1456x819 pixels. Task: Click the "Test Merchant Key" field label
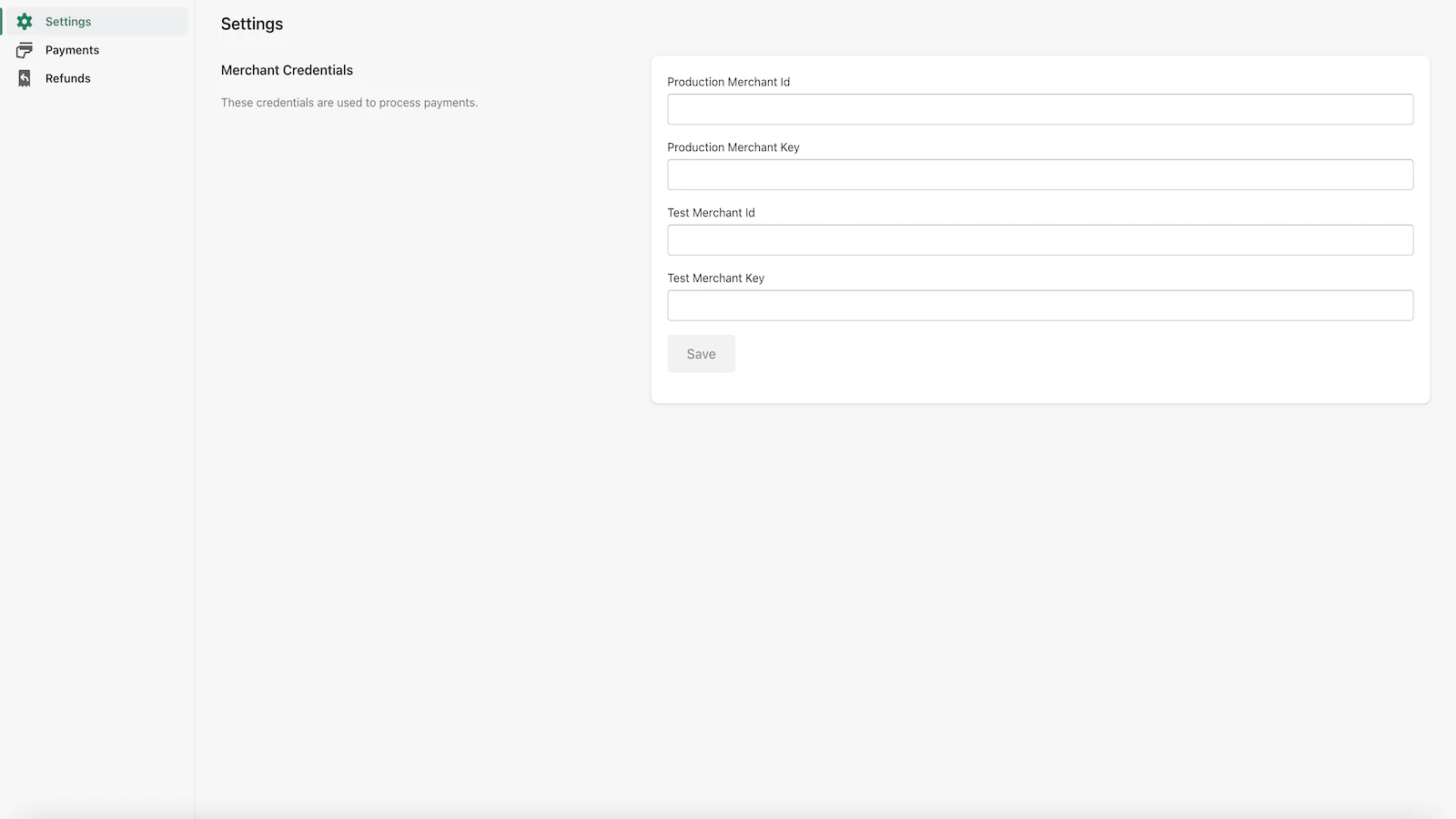[x=715, y=278]
